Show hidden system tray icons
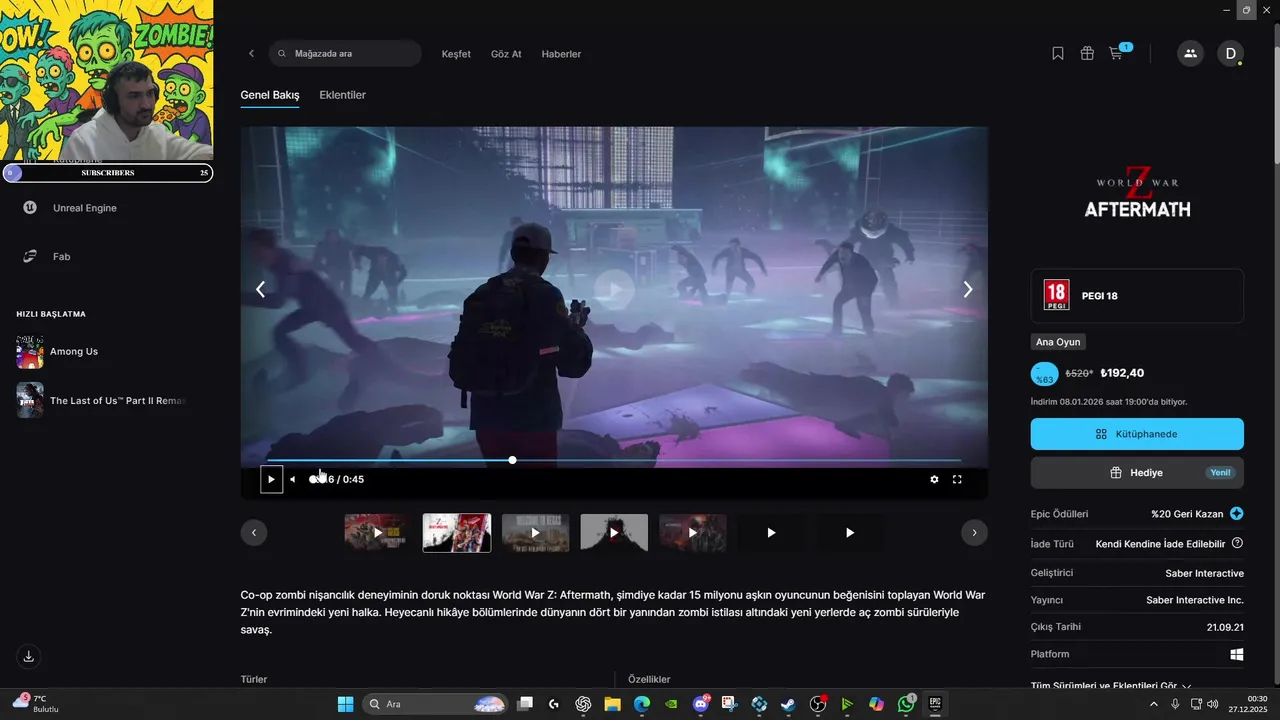 (x=1154, y=704)
